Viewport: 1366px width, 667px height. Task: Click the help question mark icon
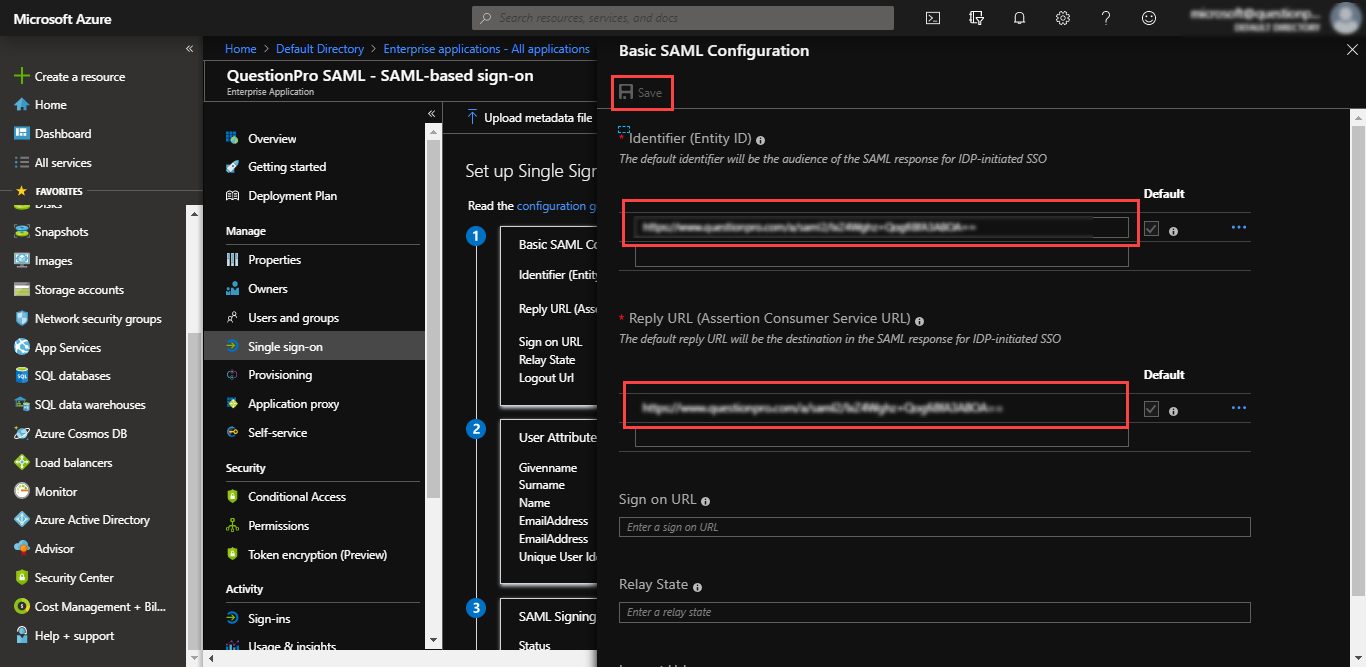point(1106,18)
